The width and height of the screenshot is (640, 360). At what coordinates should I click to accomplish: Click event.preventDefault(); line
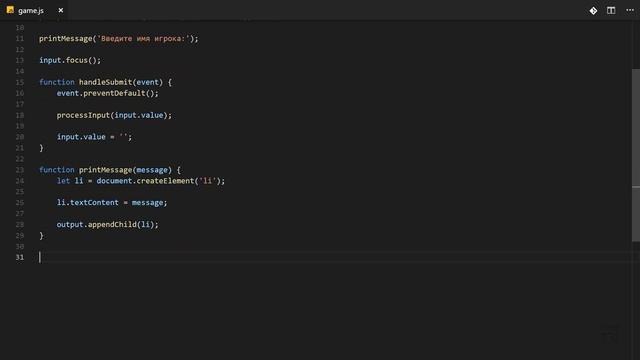(107, 93)
